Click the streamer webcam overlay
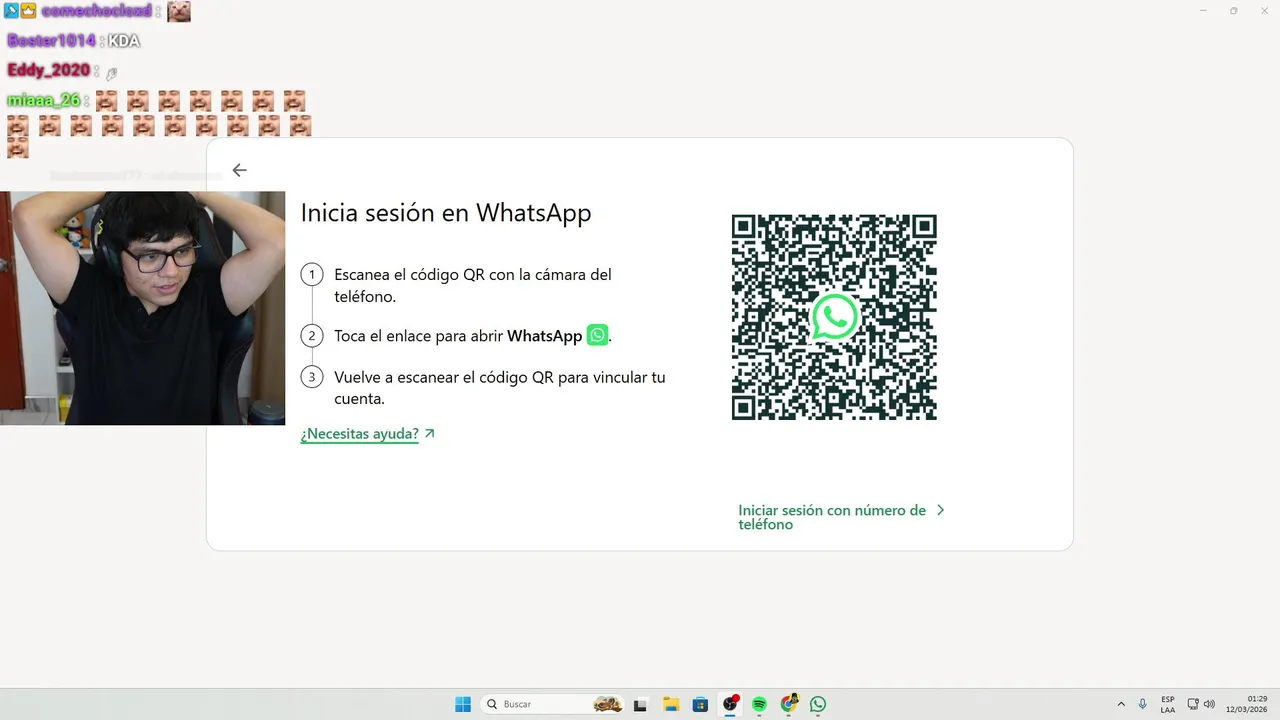Screen dimensions: 1280x720 tap(142, 308)
